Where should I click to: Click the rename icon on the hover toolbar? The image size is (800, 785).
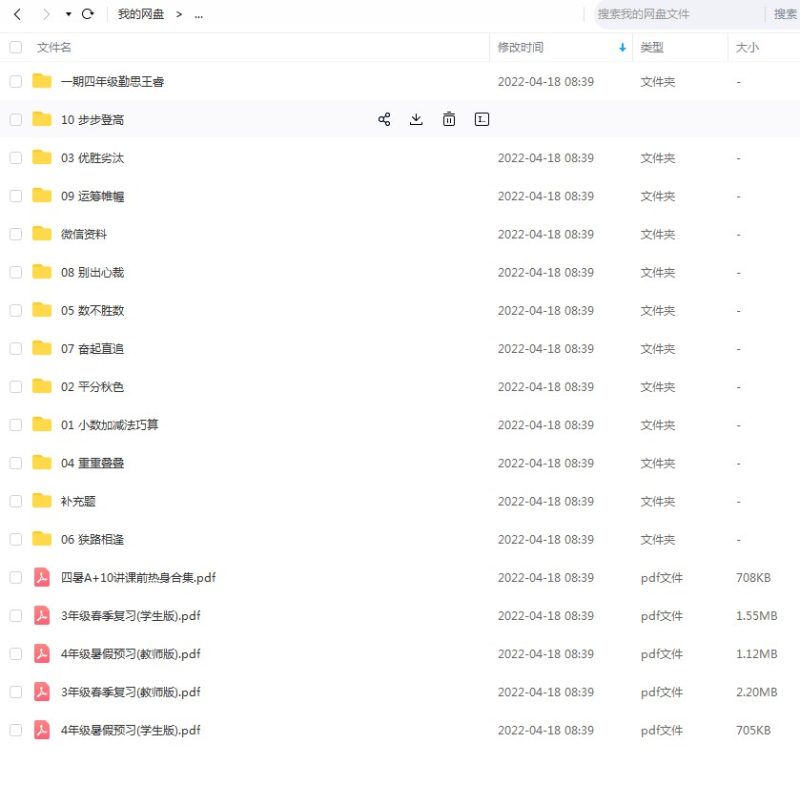(481, 119)
